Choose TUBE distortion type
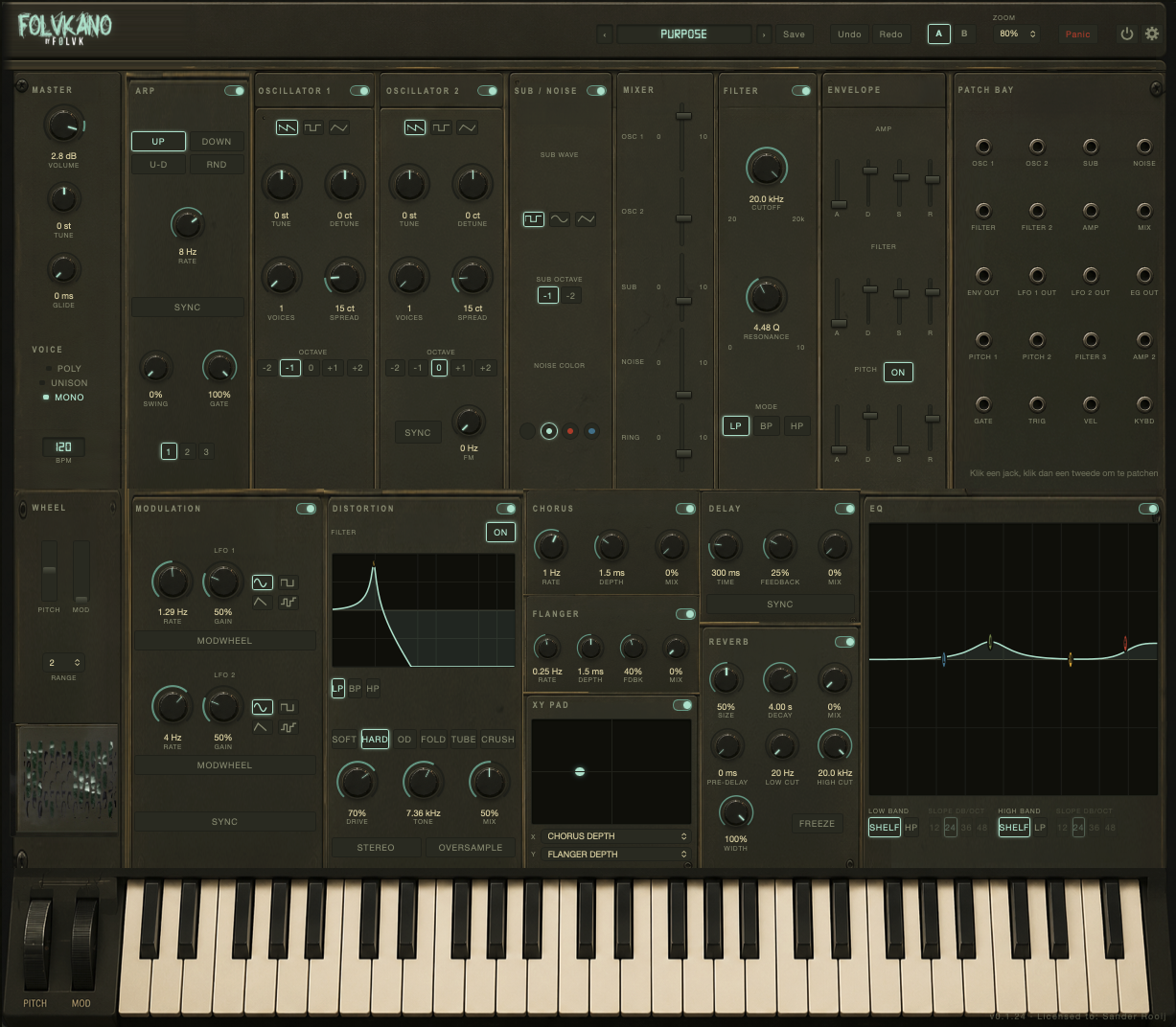Viewport: 1176px width, 1027px height. point(463,740)
